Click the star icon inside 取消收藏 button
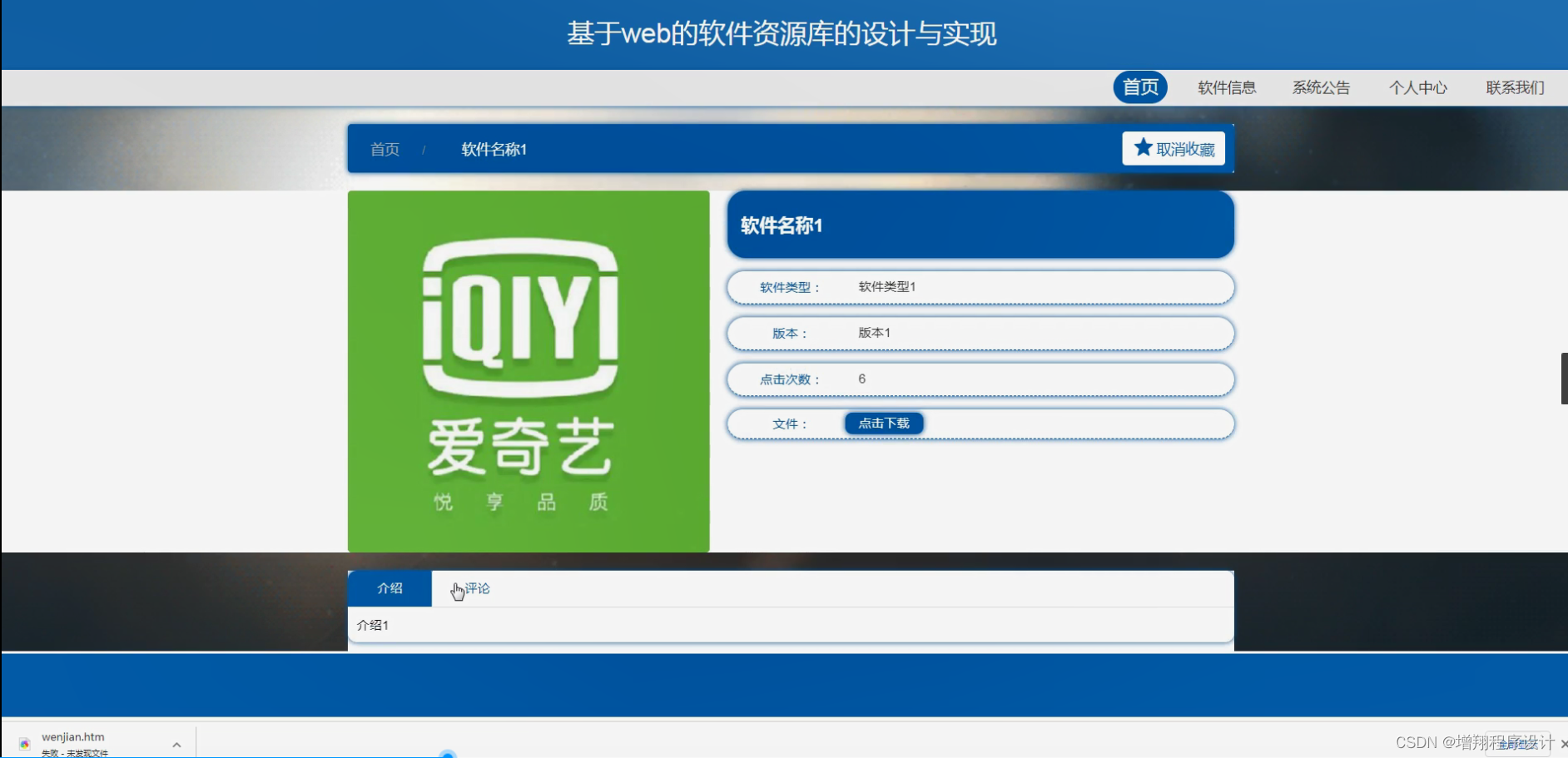Screen dimensions: 1568x758 tap(1142, 147)
